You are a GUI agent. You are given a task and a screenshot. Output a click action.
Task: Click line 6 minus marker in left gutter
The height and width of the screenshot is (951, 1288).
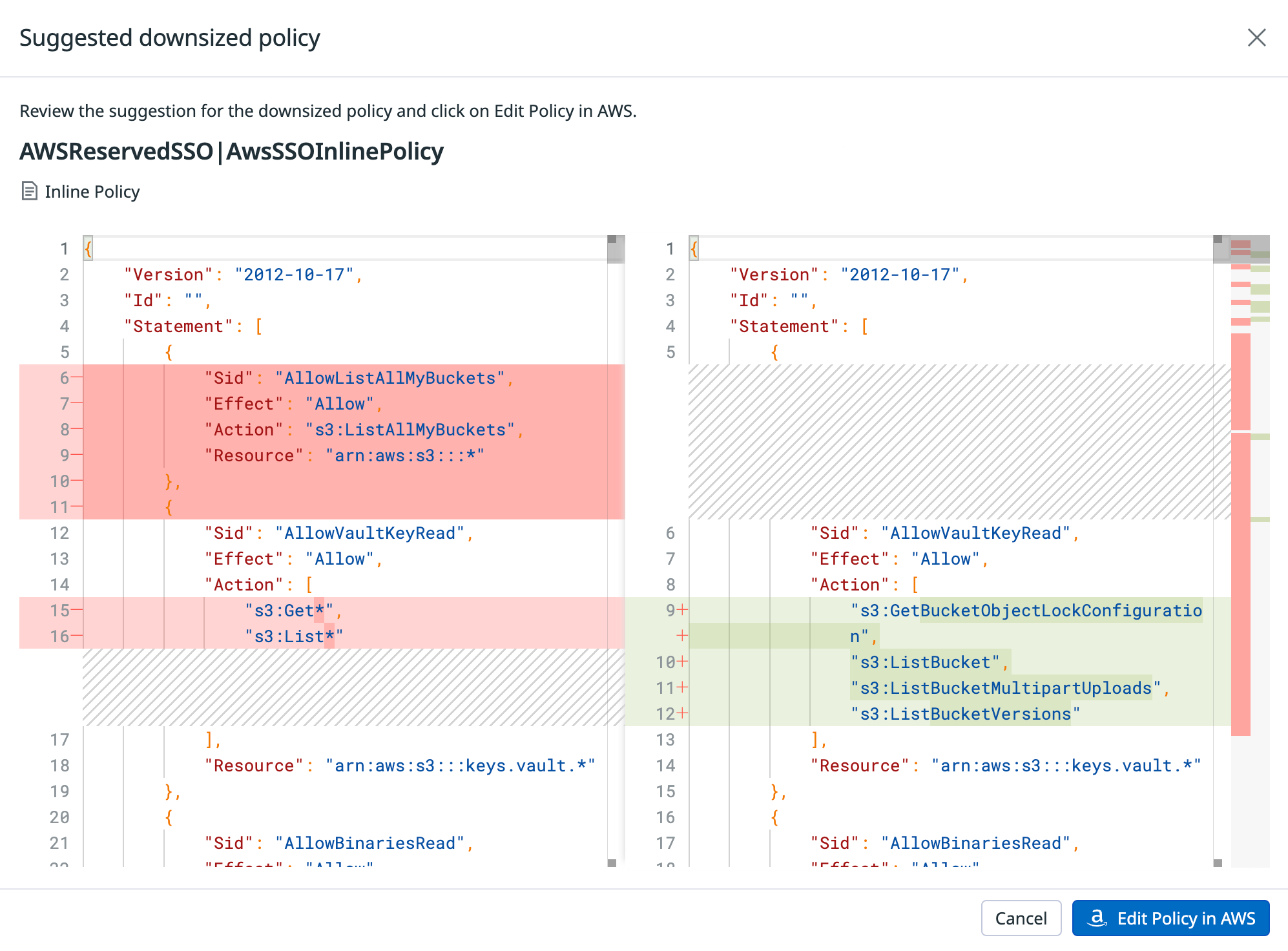76,377
